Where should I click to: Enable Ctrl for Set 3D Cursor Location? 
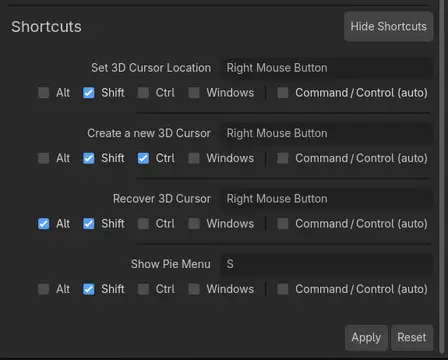[143, 93]
